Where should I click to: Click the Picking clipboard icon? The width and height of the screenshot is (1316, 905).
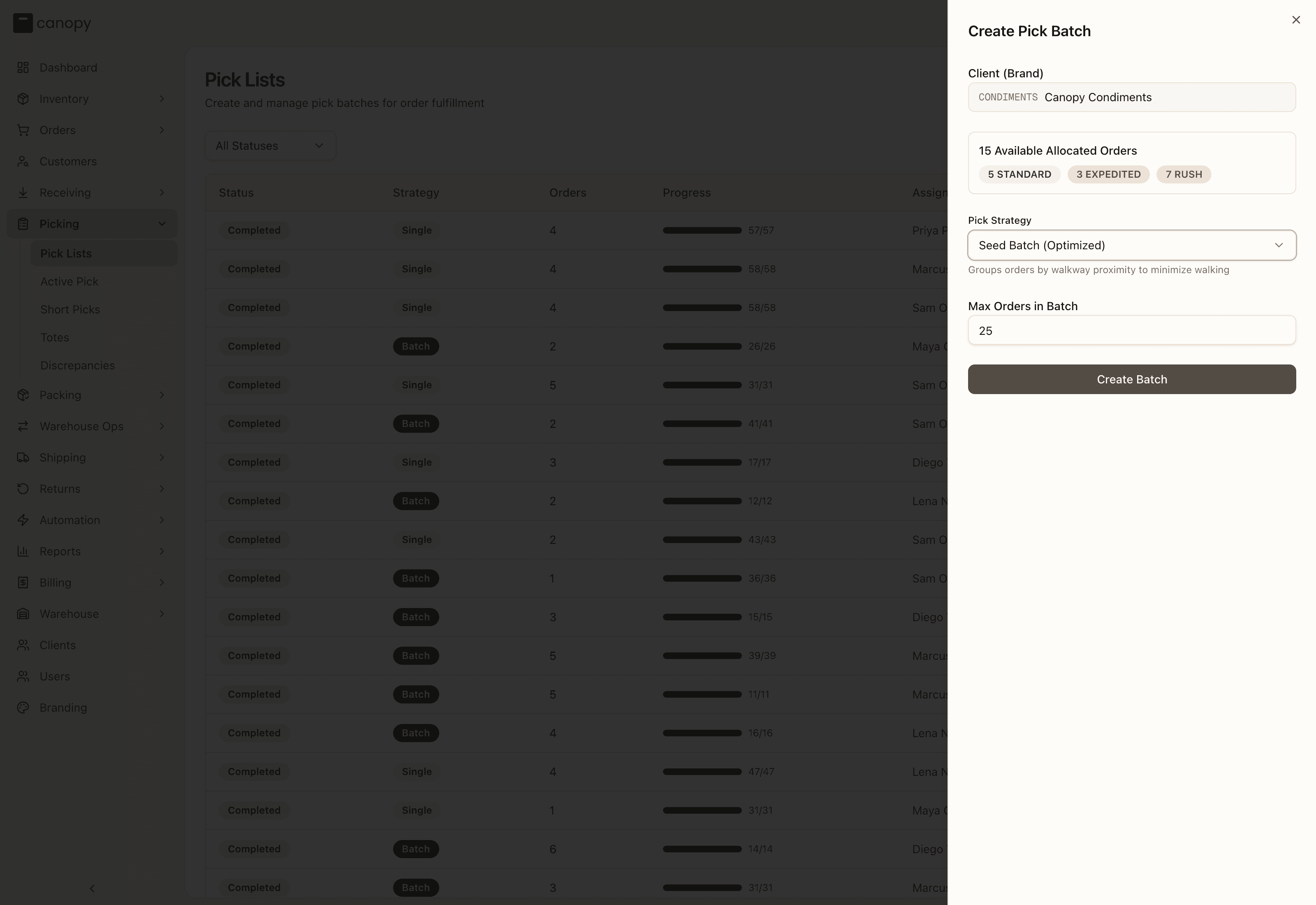(x=23, y=224)
